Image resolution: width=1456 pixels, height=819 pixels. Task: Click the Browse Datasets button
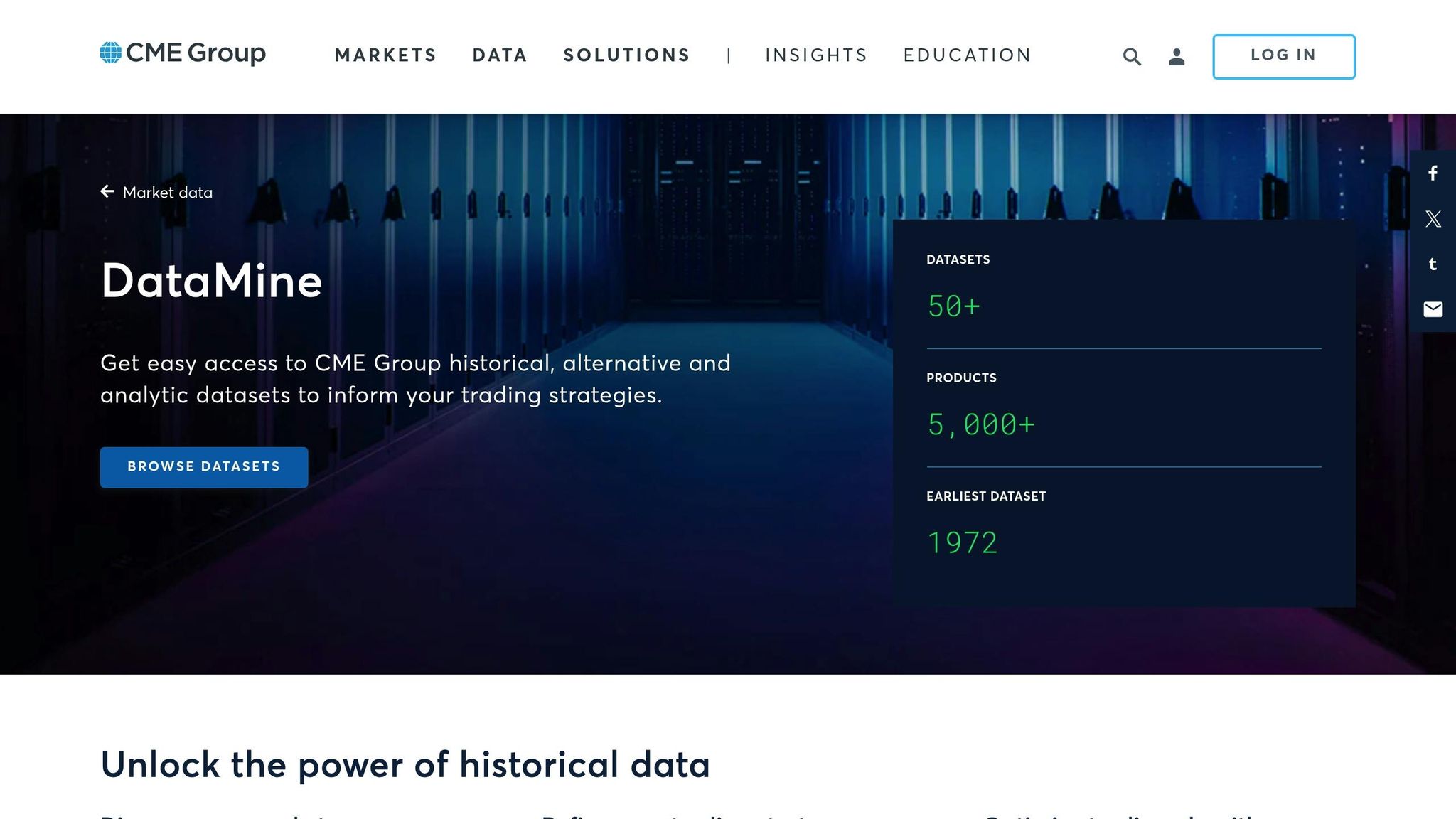204,467
